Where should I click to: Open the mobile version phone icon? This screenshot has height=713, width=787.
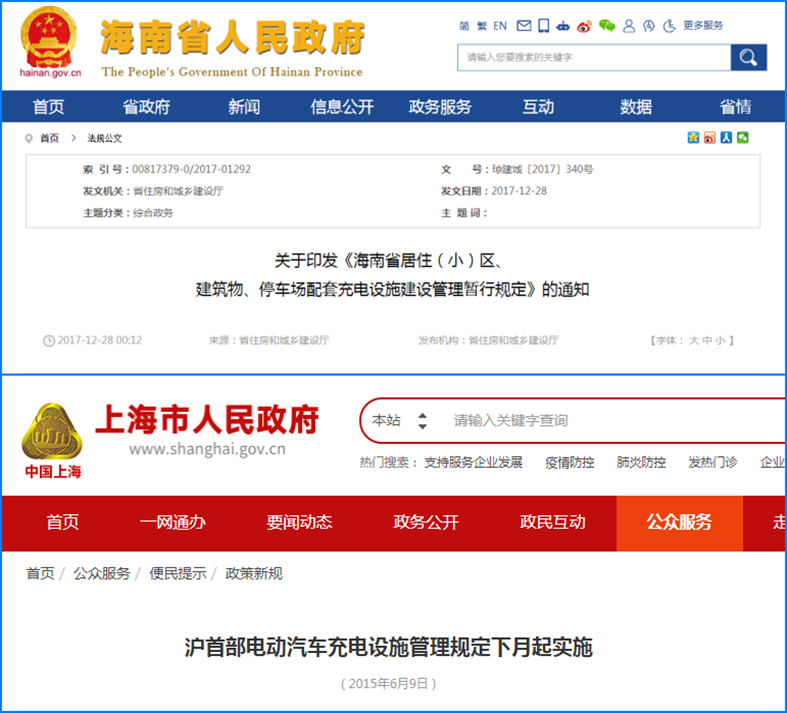coord(543,26)
